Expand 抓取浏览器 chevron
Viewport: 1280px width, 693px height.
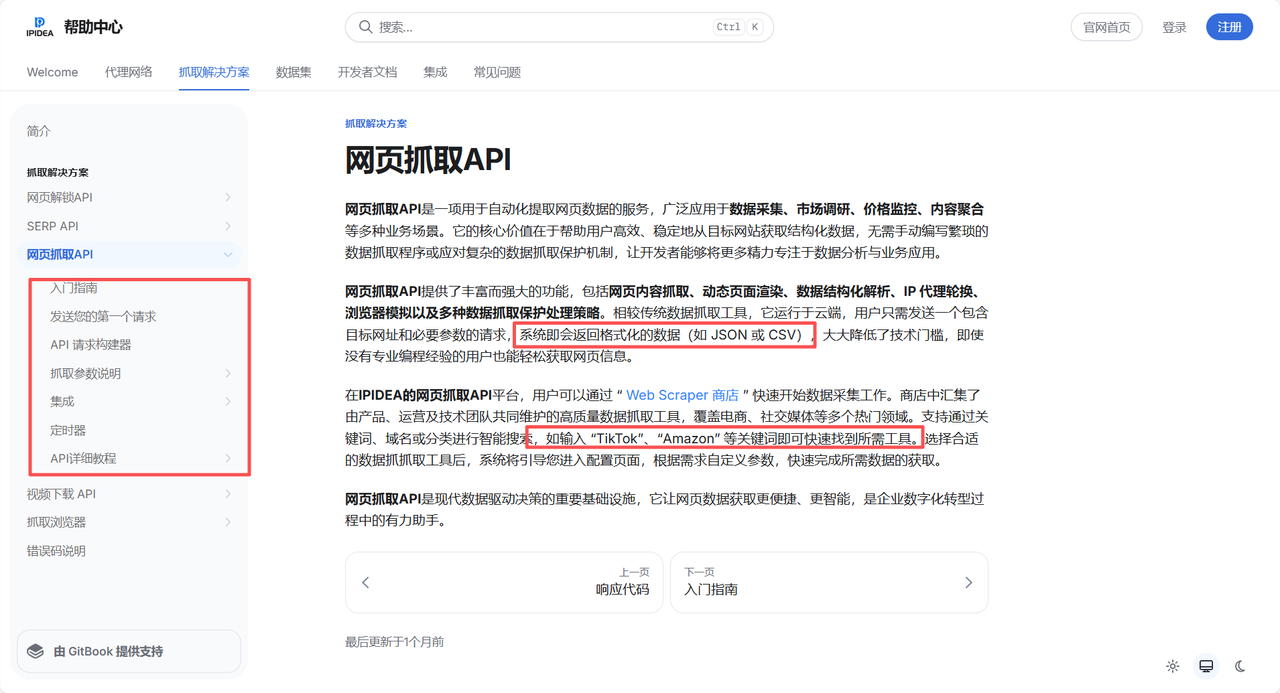click(x=228, y=522)
